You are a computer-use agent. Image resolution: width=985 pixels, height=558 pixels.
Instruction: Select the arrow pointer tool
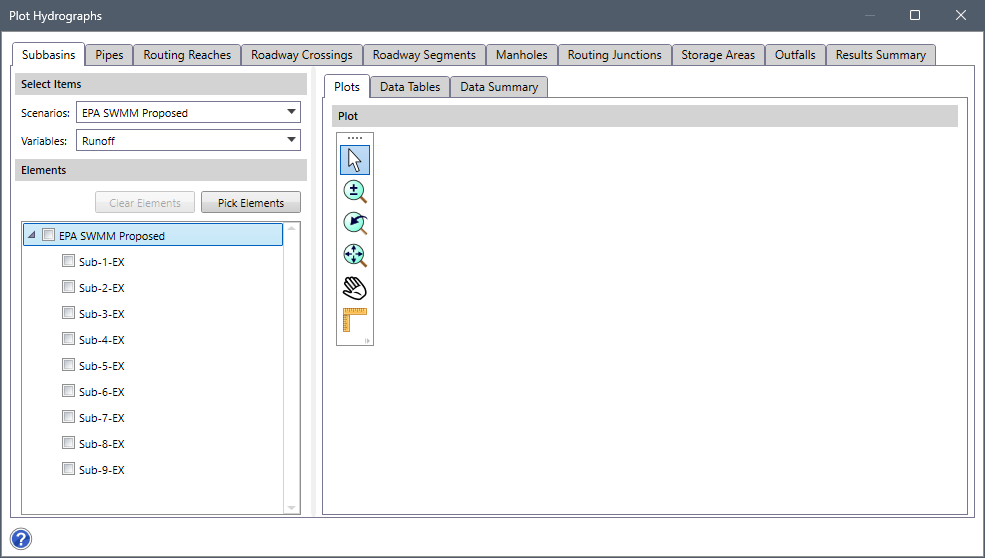coord(355,160)
